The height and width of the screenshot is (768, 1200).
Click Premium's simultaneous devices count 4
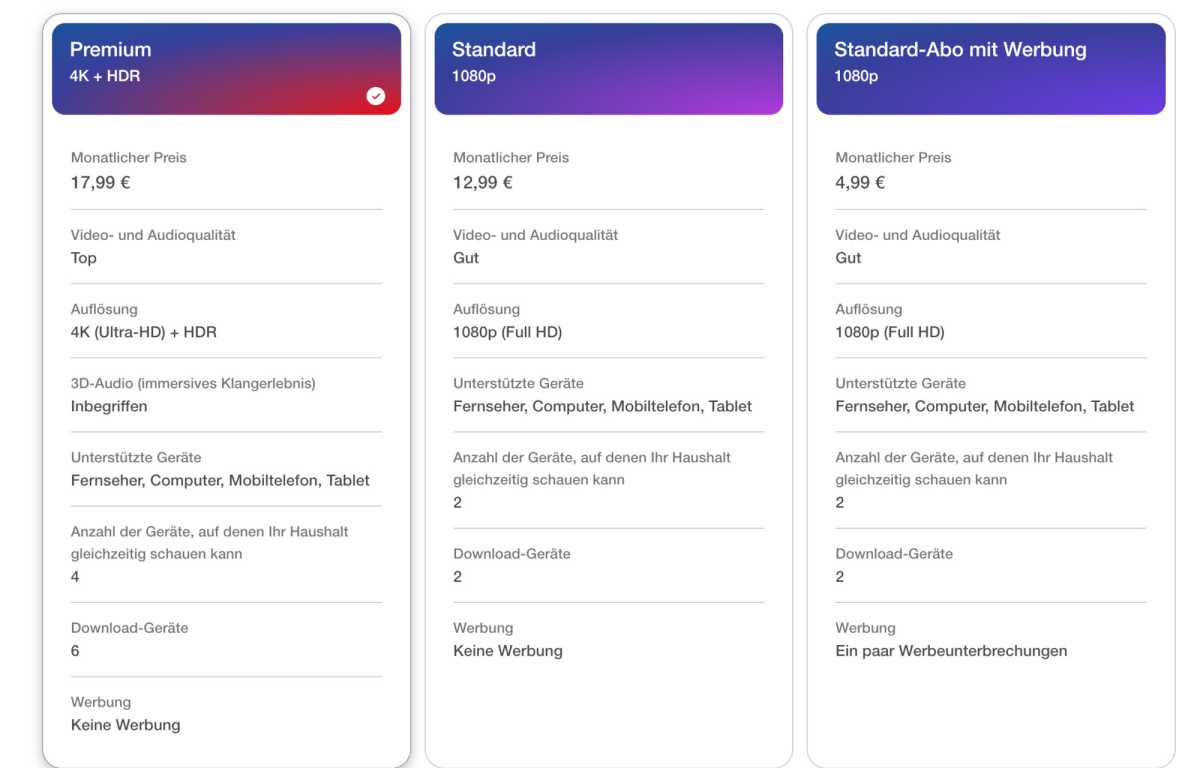coord(75,577)
